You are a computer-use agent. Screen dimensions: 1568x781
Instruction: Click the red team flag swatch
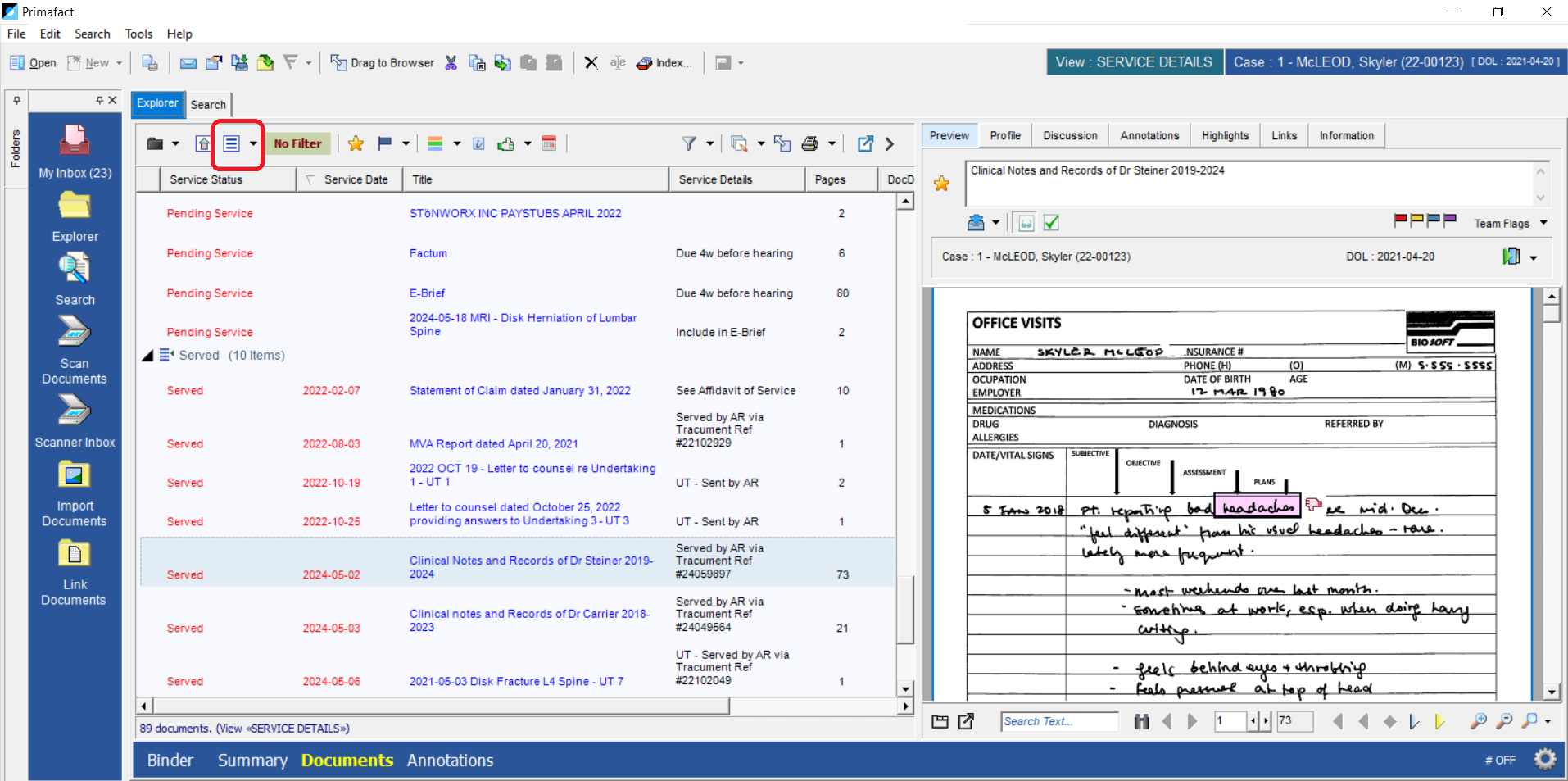[1400, 220]
